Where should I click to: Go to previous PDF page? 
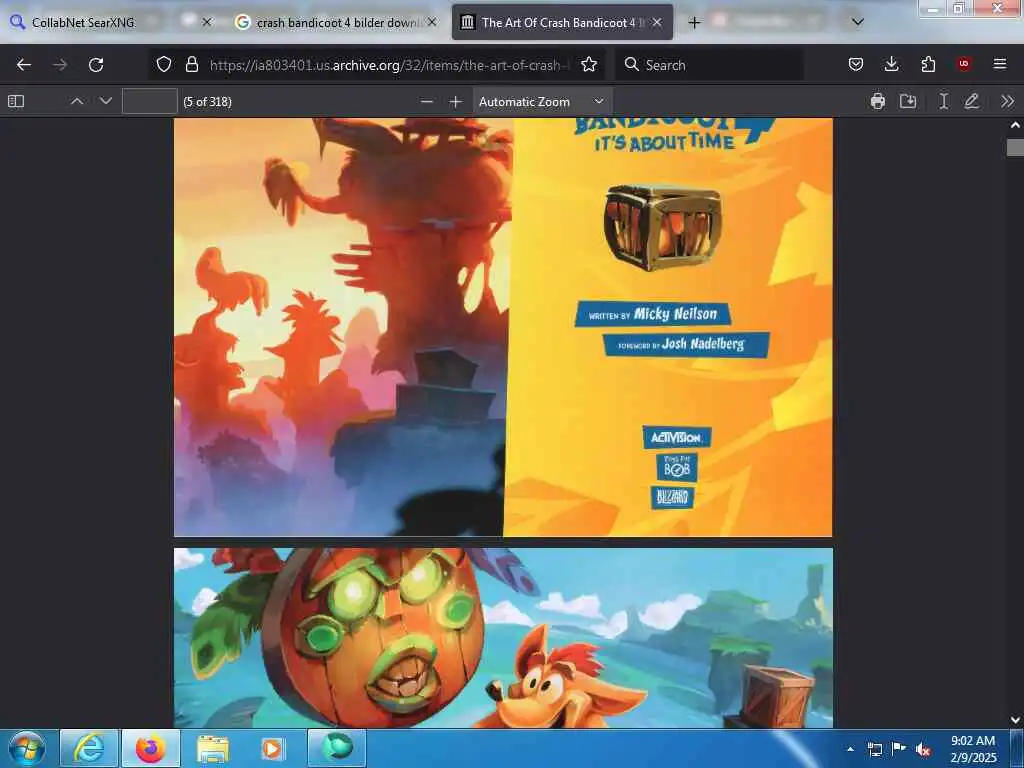coord(76,101)
